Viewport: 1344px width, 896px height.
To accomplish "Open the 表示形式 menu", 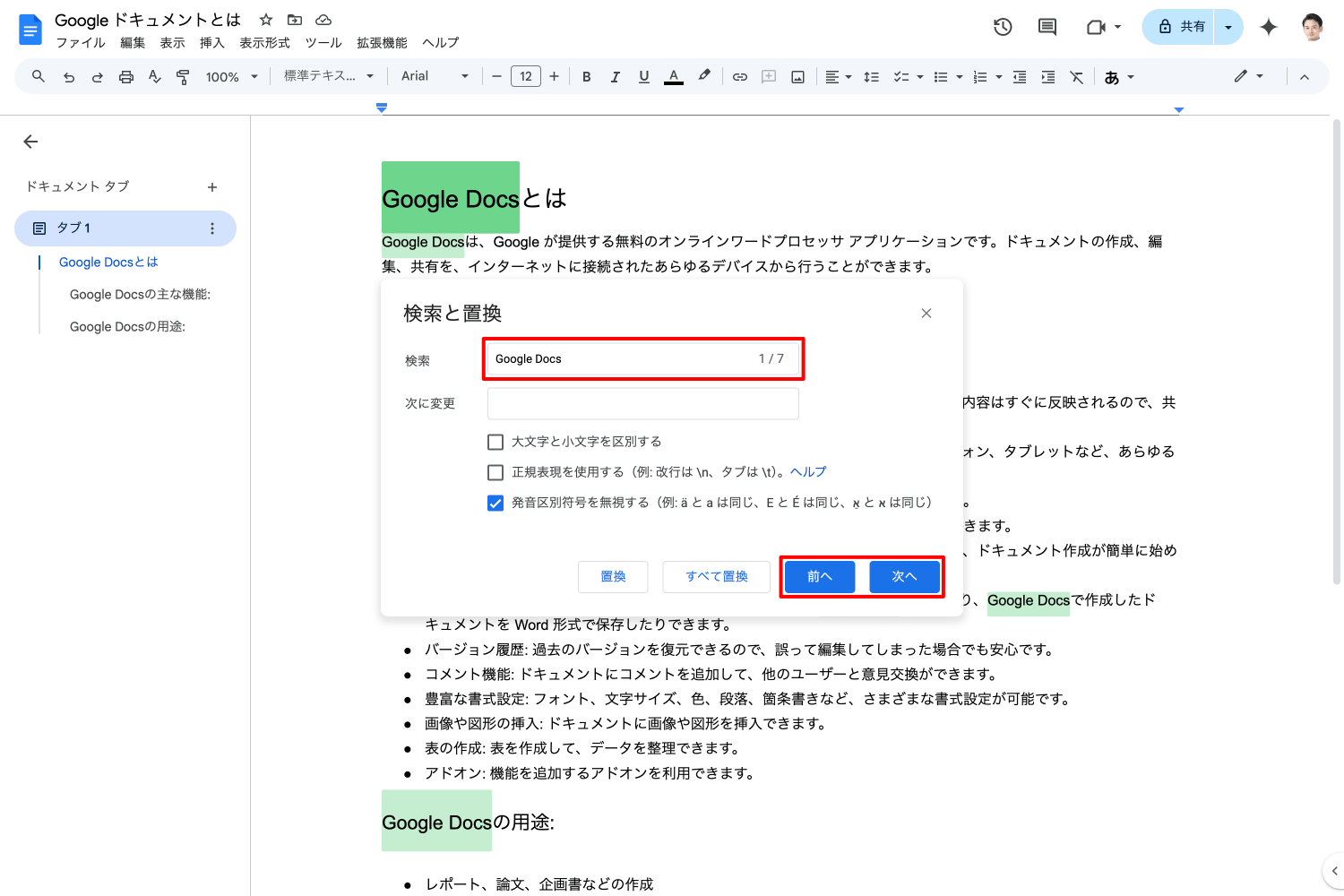I will point(264,43).
